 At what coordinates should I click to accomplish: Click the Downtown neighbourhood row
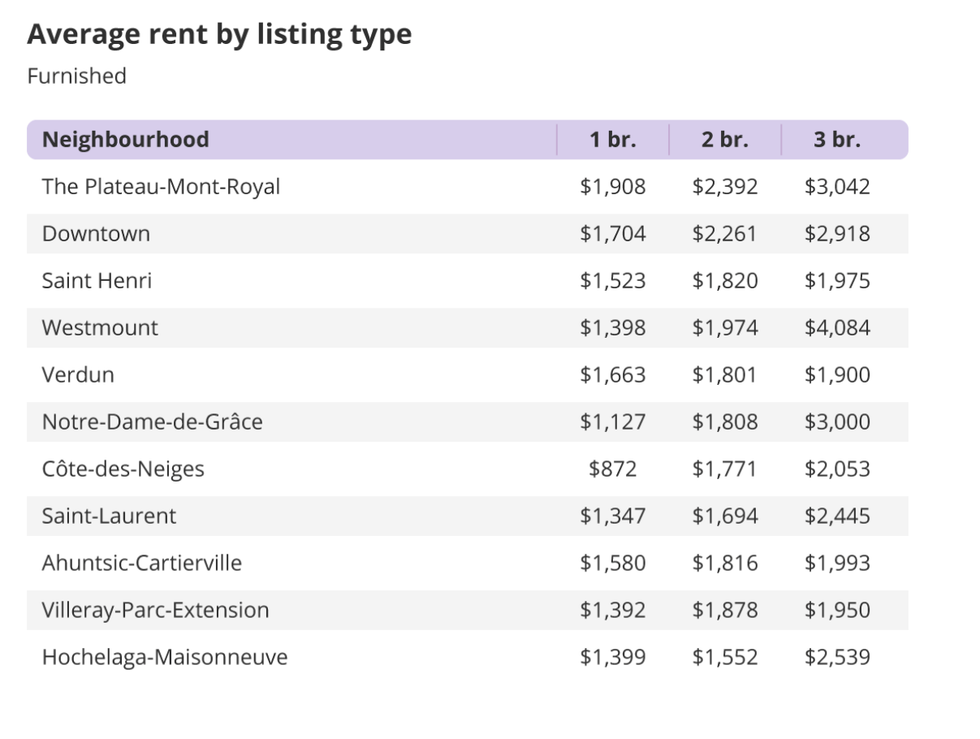(96, 234)
